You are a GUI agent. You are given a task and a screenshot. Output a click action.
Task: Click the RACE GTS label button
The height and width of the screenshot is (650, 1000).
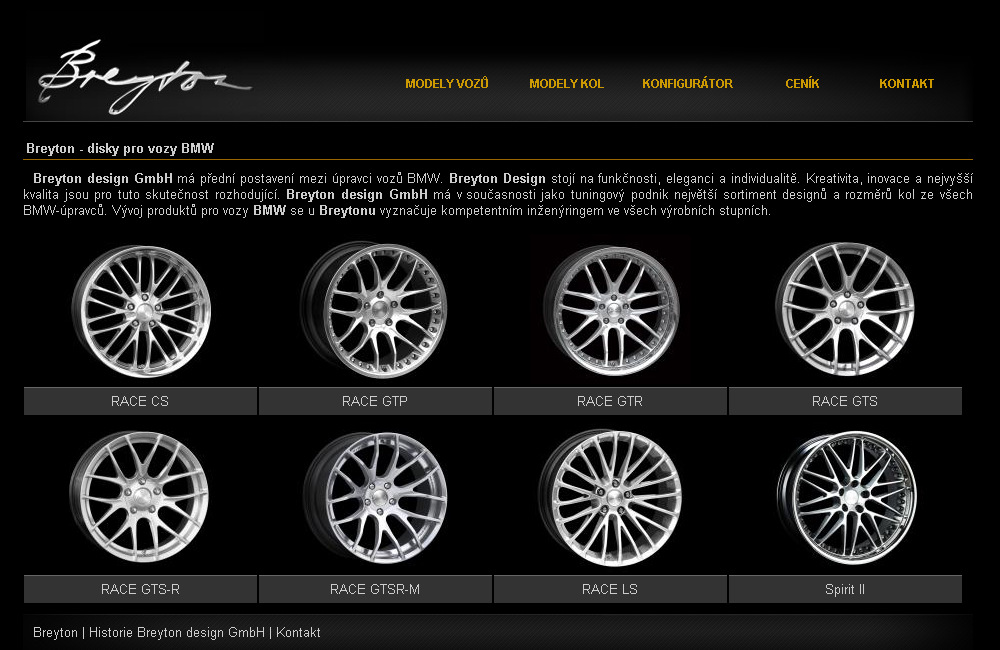coord(845,401)
